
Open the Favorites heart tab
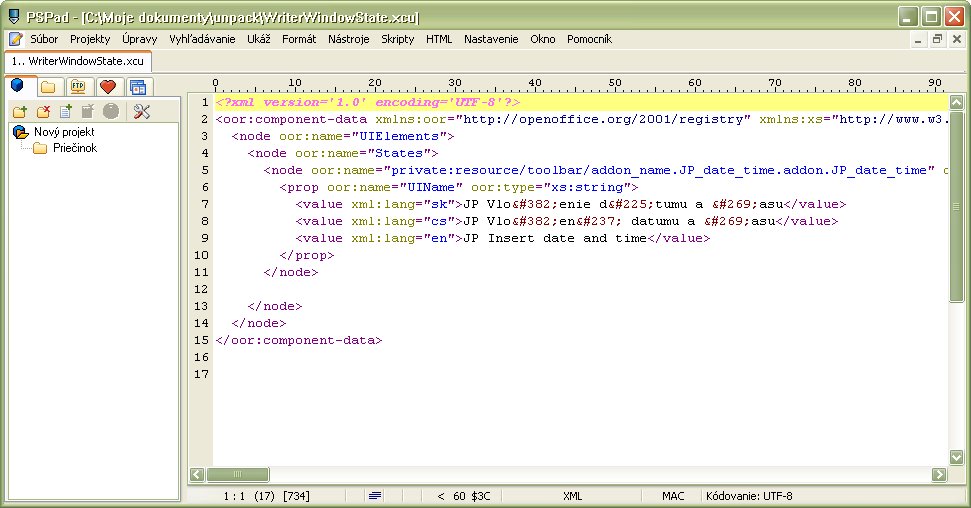107,87
